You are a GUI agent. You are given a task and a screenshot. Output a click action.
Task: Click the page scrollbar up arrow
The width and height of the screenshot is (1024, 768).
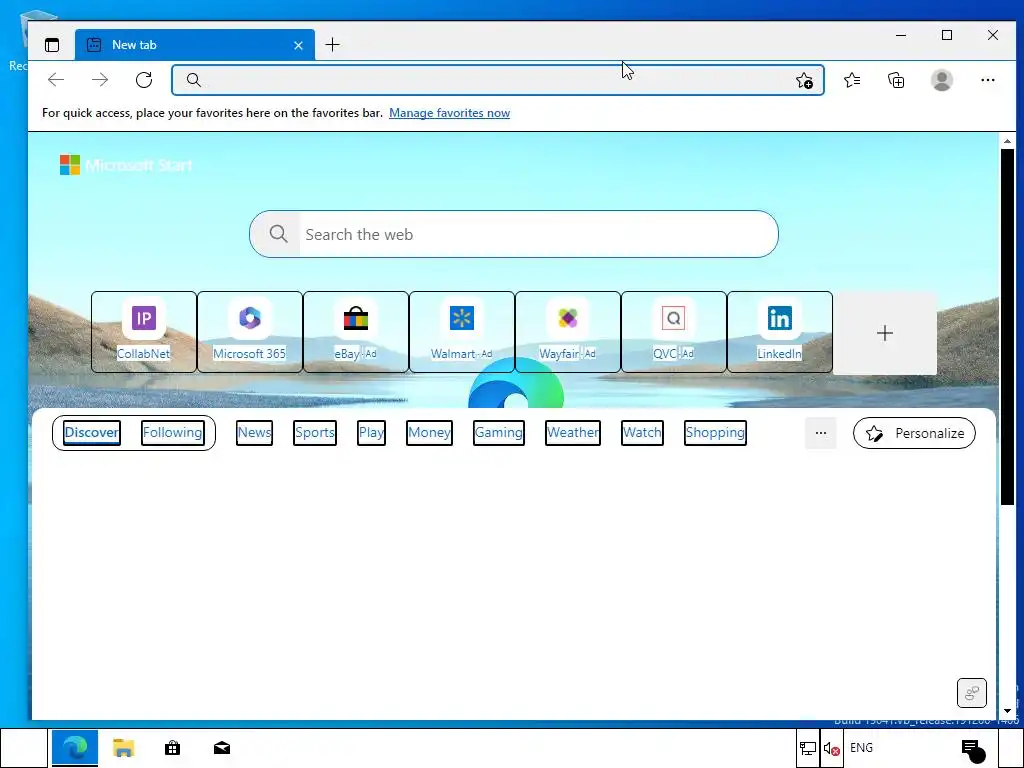pyautogui.click(x=1007, y=140)
